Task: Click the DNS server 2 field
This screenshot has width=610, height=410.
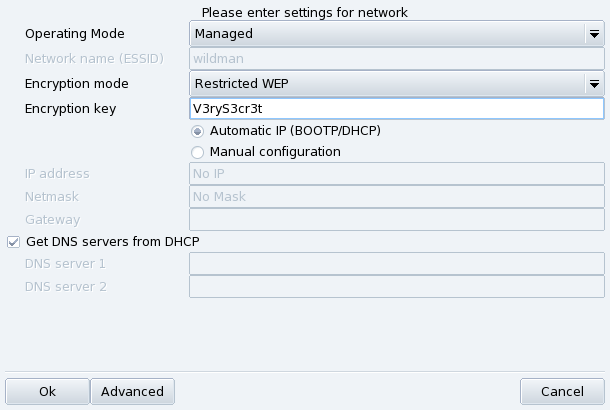Action: click(x=396, y=287)
